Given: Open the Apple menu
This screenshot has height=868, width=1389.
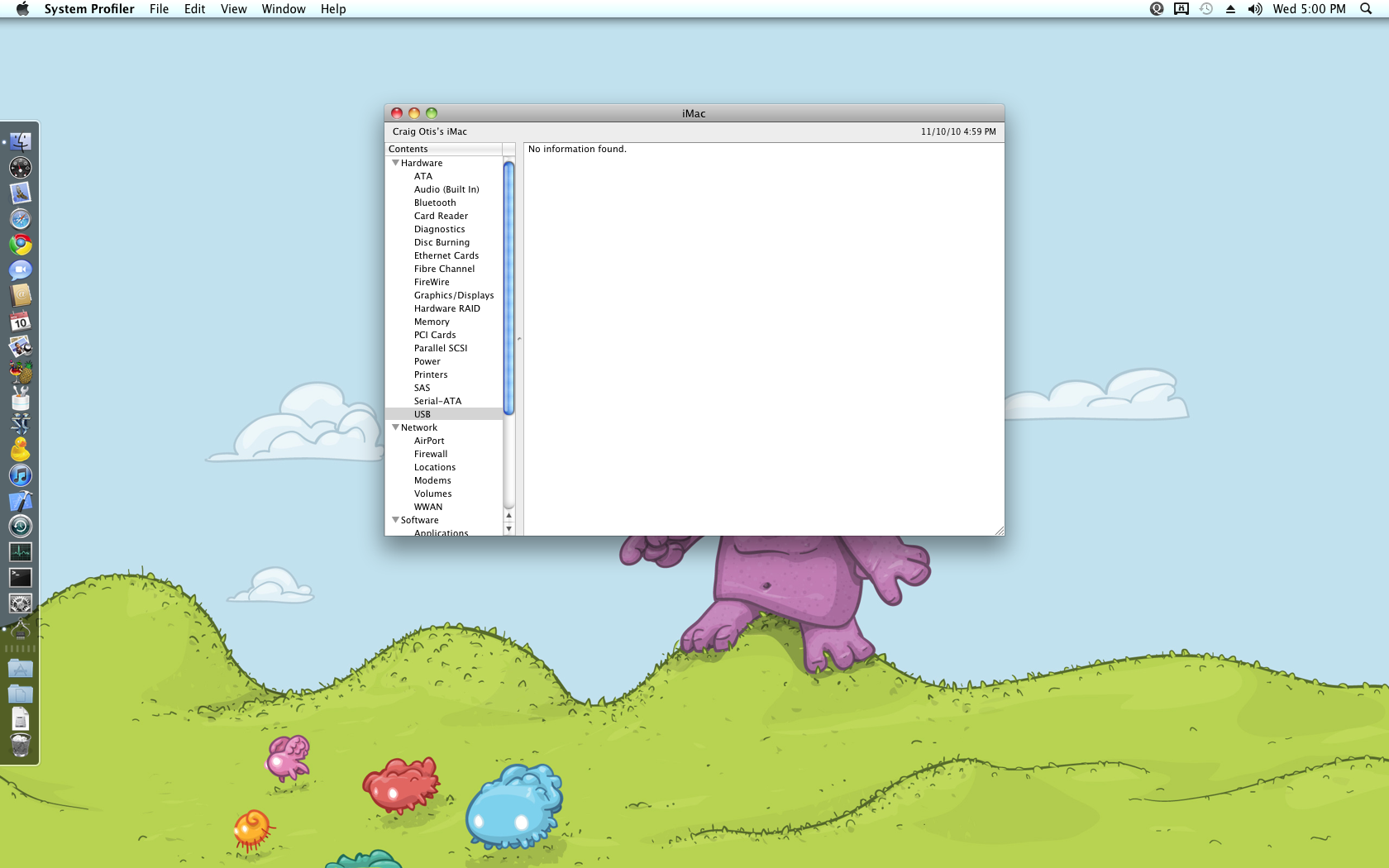Looking at the screenshot, I should tap(22, 9).
